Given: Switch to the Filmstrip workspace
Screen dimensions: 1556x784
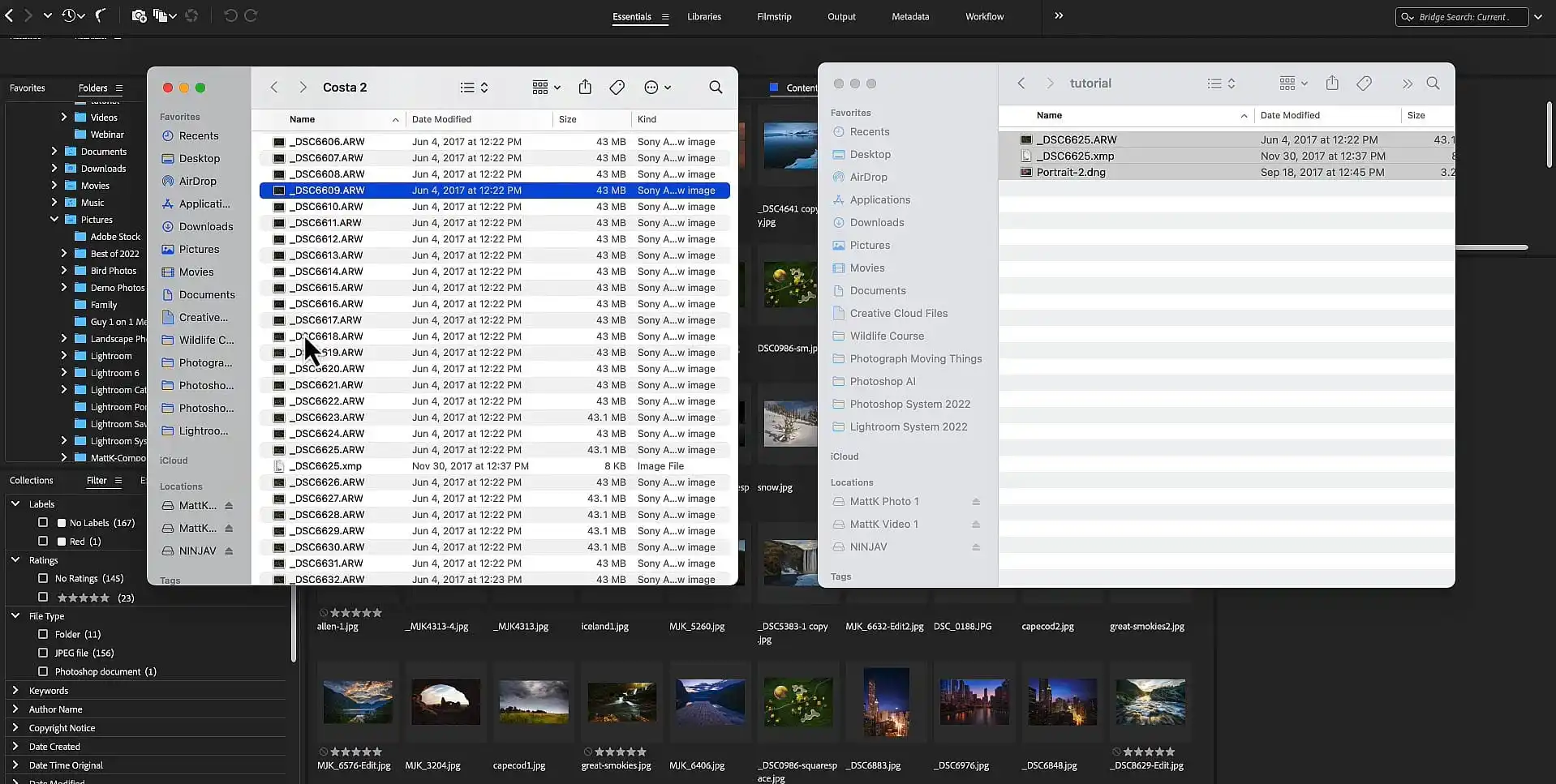Looking at the screenshot, I should click(x=773, y=16).
